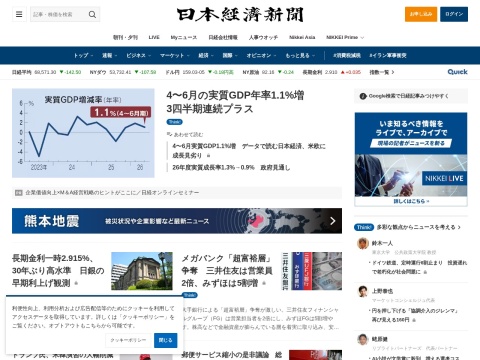
Task: Open headline 郵便サービス縮小の是非議論
Action: point(232,355)
